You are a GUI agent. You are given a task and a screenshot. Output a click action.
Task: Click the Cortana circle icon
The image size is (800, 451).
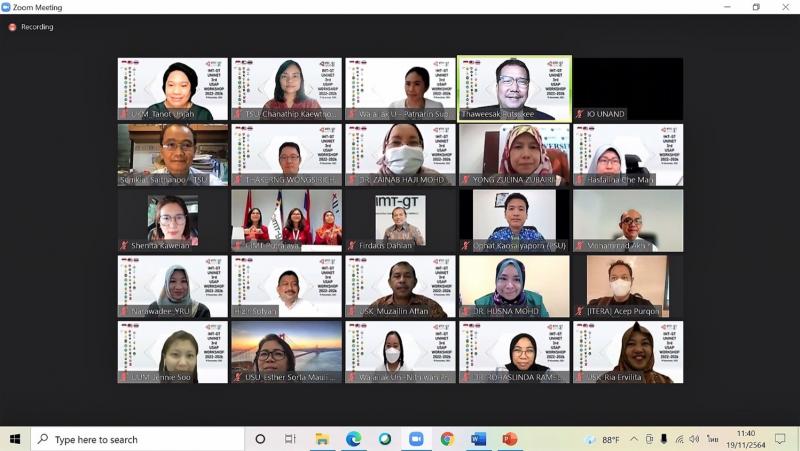pyautogui.click(x=260, y=439)
